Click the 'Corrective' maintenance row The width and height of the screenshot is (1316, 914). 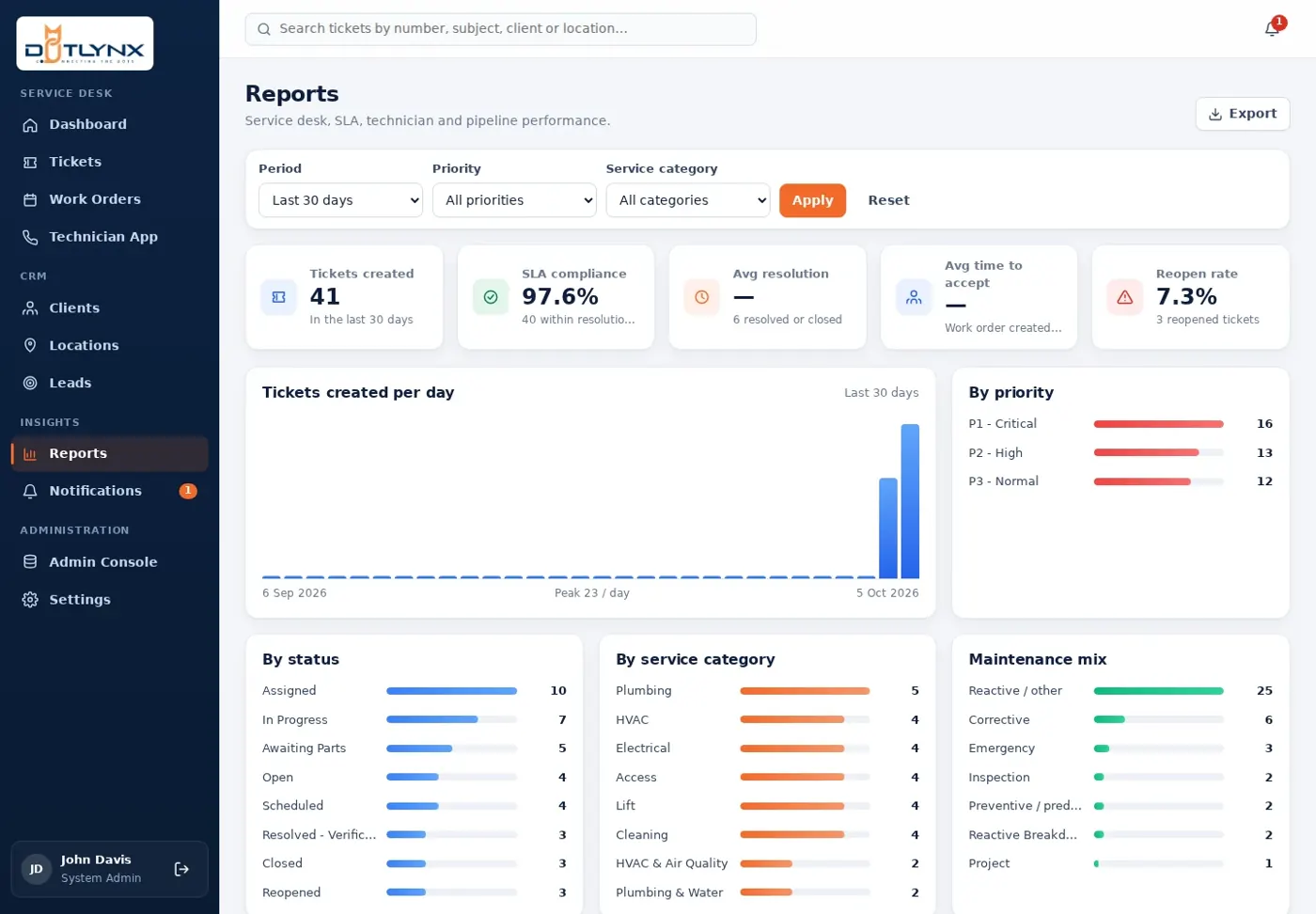[1120, 720]
